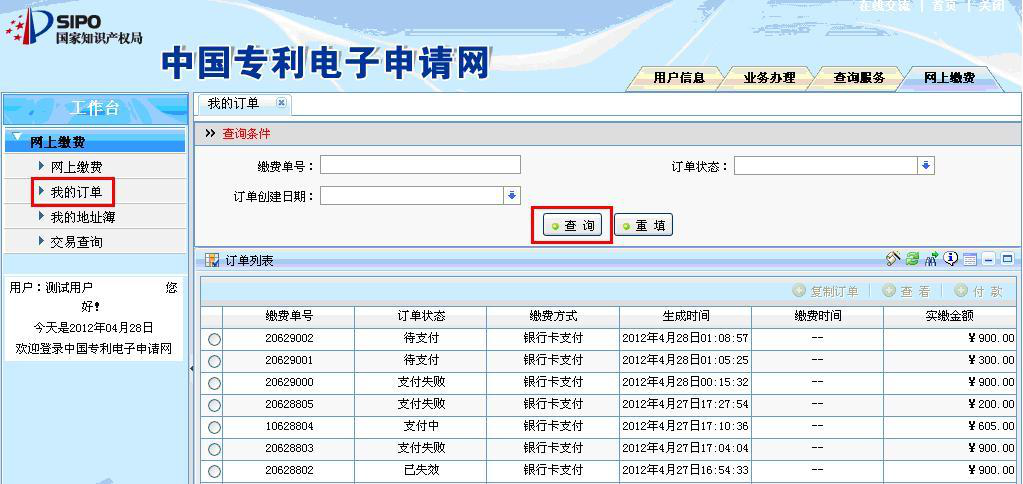Open 我的地址簿 in the sidebar

pos(83,217)
